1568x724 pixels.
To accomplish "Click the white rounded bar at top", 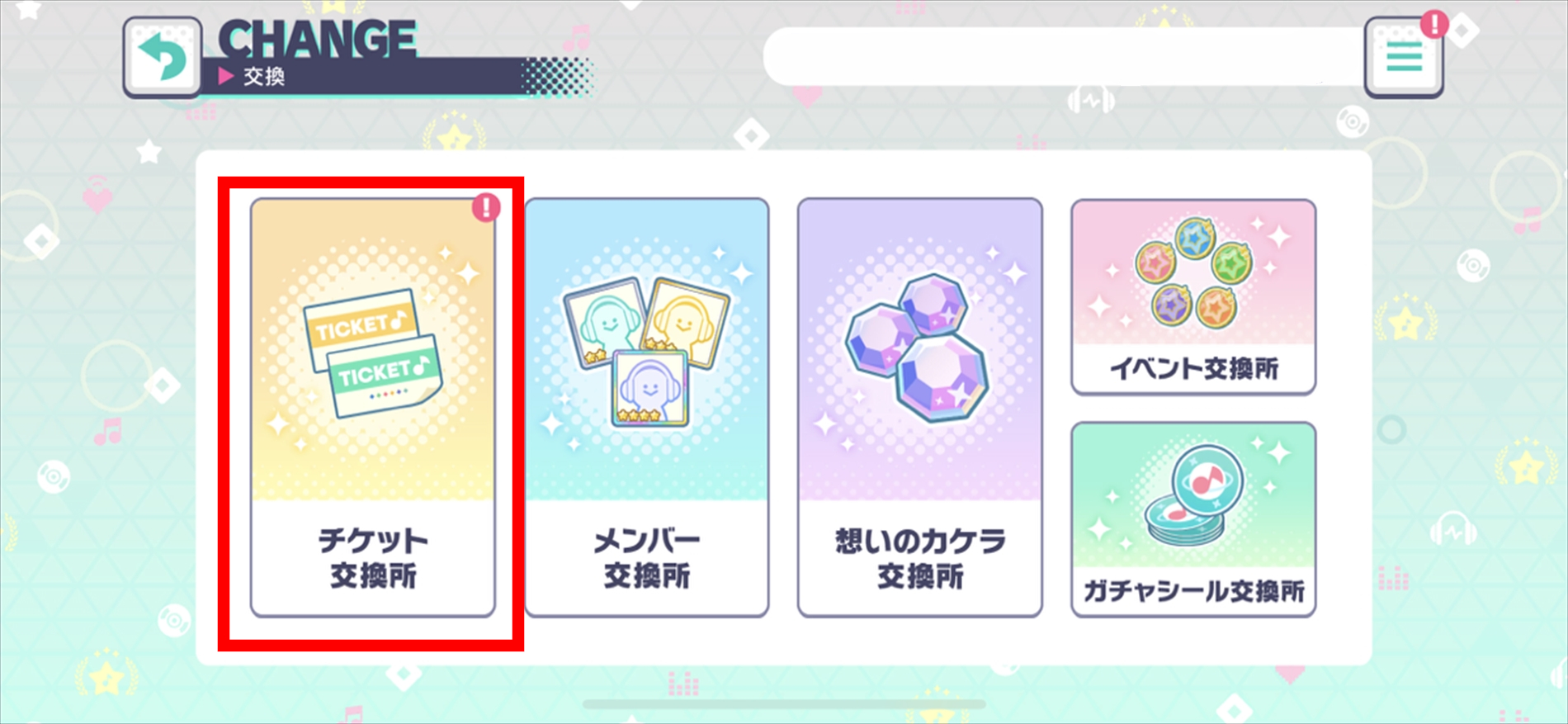I will click(1065, 56).
